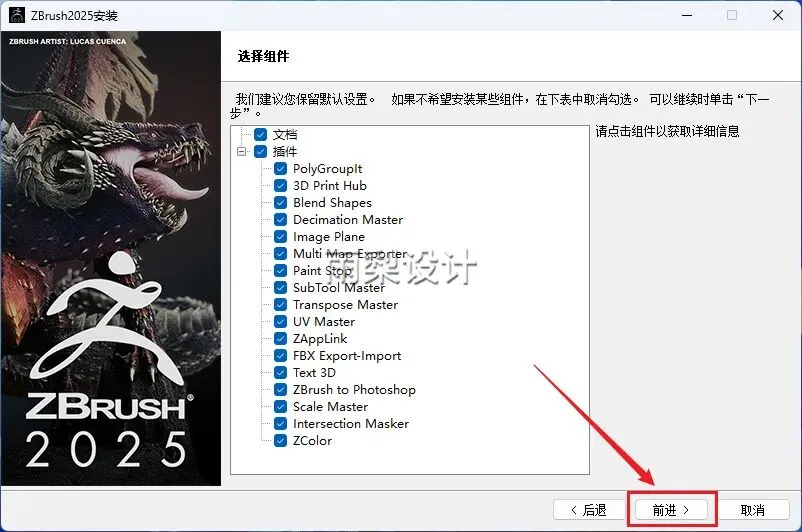Select the Image Plane label
802x532 pixels.
[x=329, y=237]
